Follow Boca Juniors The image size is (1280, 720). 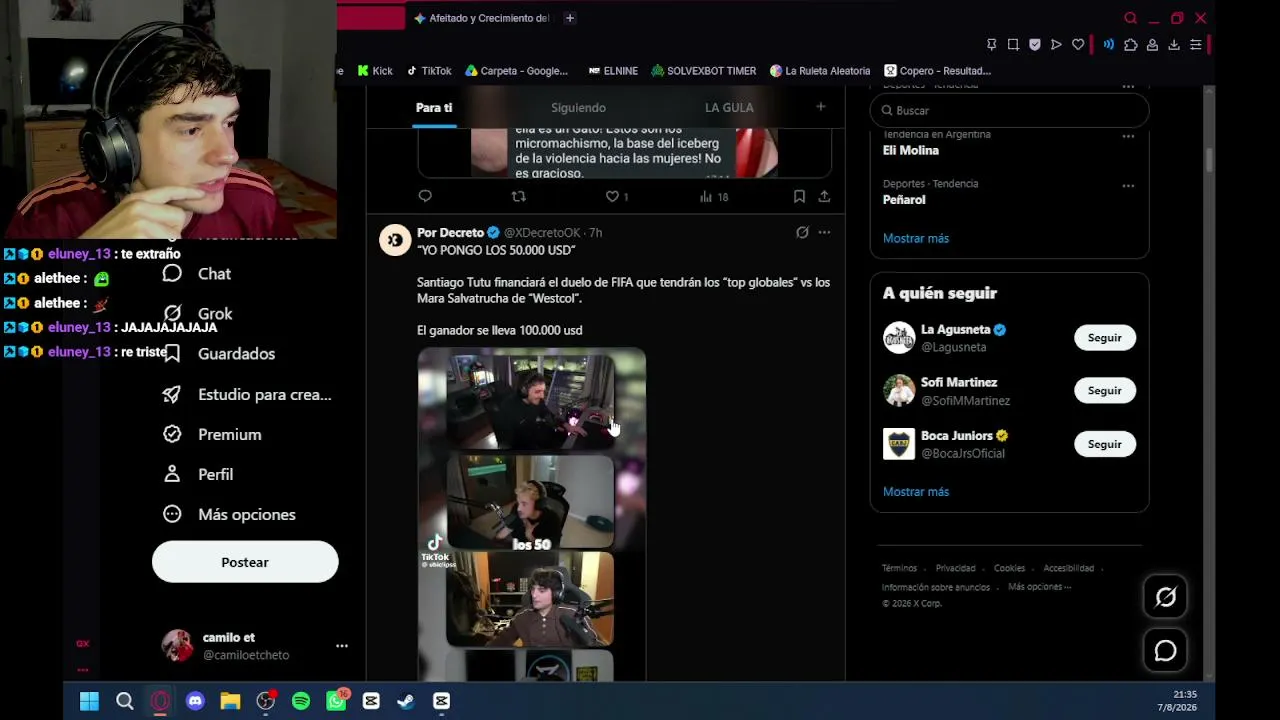click(1105, 444)
